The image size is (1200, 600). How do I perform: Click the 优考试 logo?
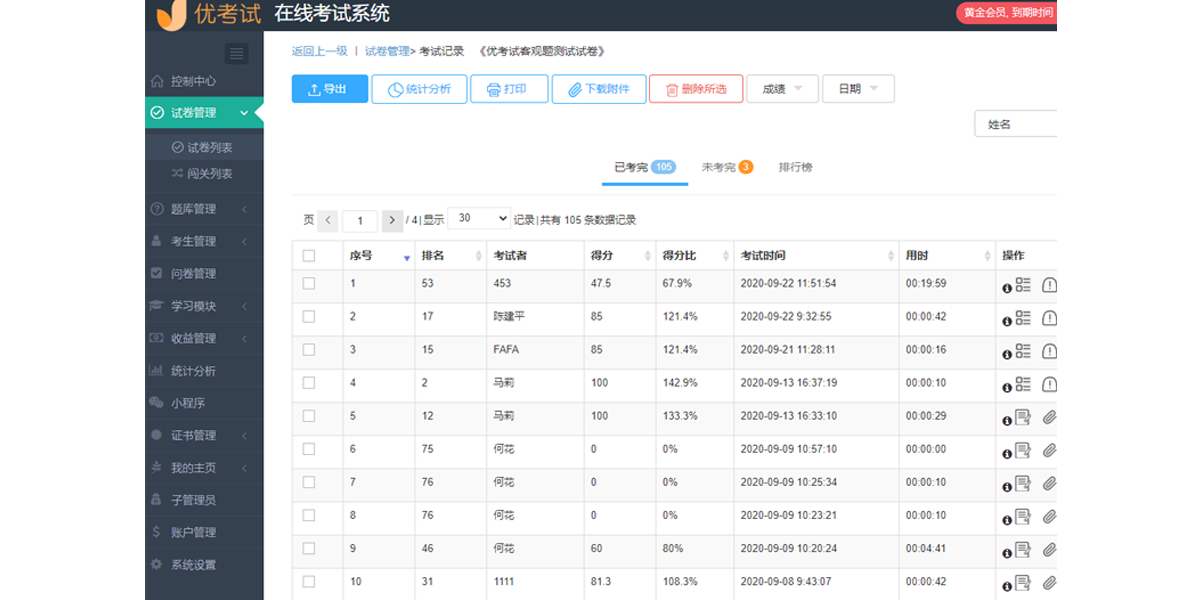[209, 15]
